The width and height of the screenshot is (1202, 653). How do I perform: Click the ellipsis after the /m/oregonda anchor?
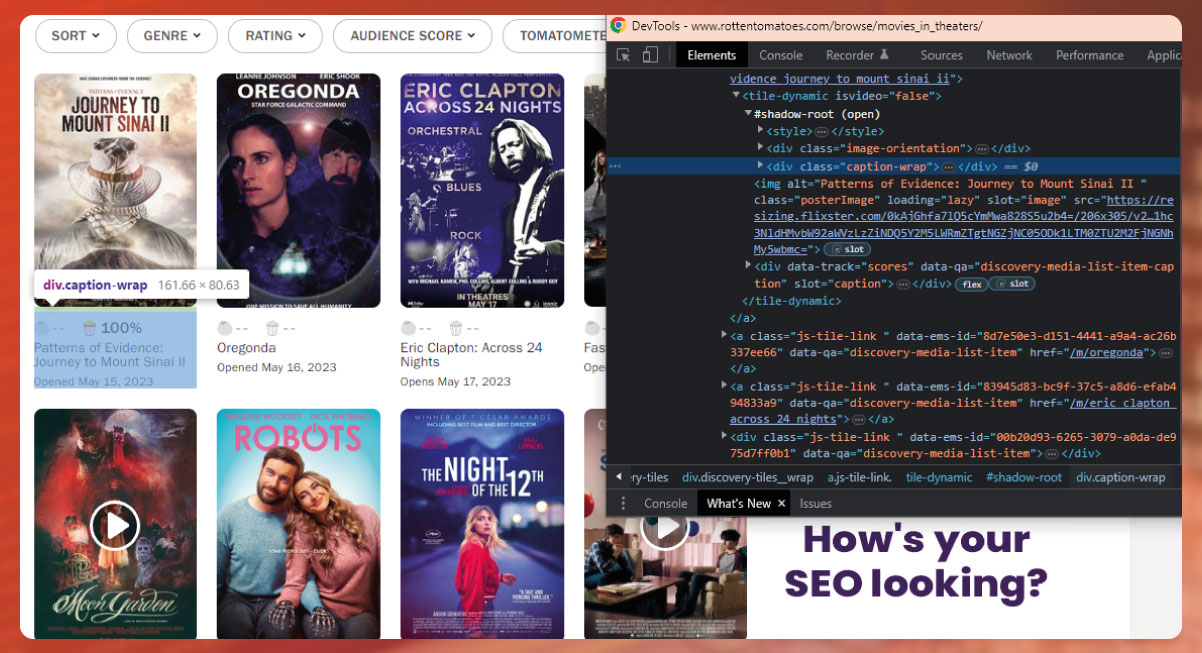(1165, 353)
